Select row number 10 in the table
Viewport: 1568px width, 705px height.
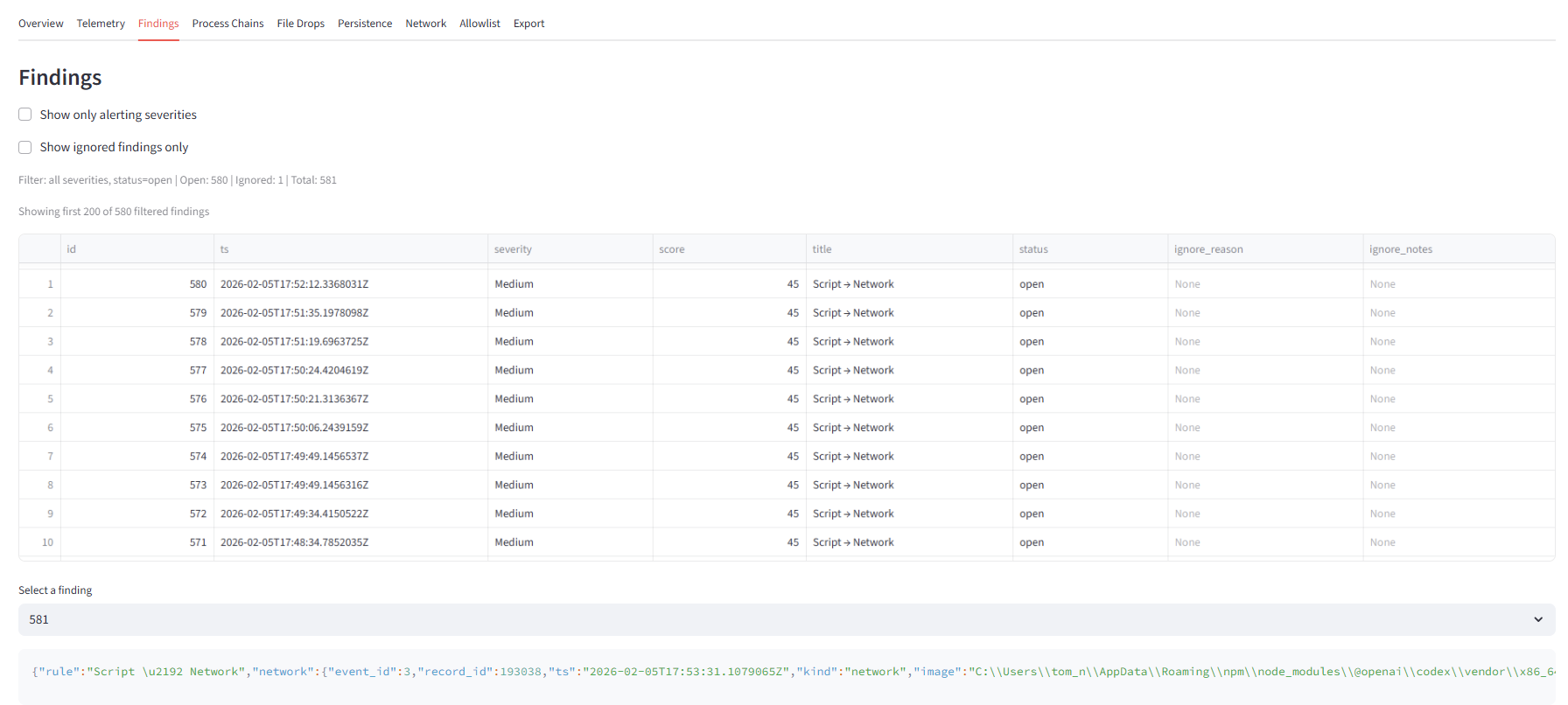click(47, 542)
